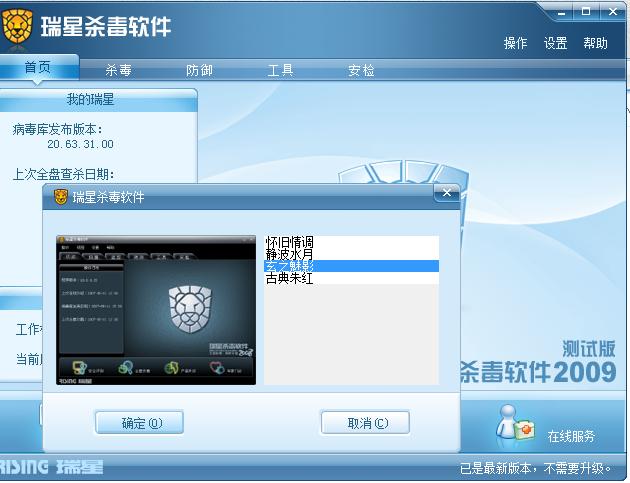Click the 病毒库发布版本 label
This screenshot has height=483, width=630.
[57, 129]
